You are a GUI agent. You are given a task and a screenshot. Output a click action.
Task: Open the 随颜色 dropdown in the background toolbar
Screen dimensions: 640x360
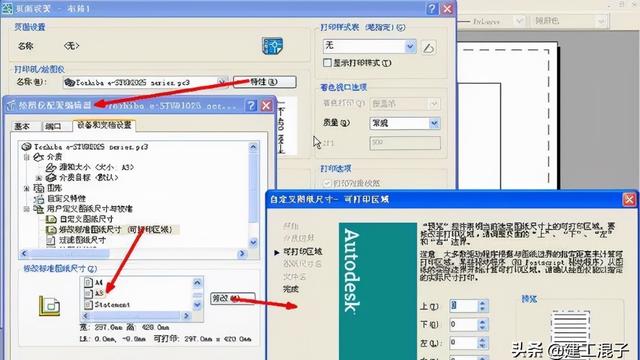click(601, 20)
